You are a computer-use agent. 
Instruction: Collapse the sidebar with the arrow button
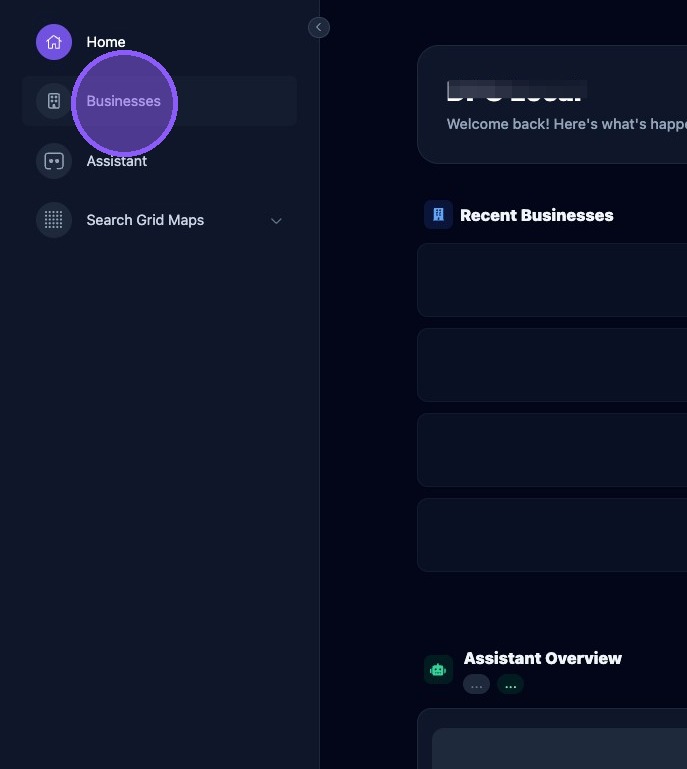(319, 27)
